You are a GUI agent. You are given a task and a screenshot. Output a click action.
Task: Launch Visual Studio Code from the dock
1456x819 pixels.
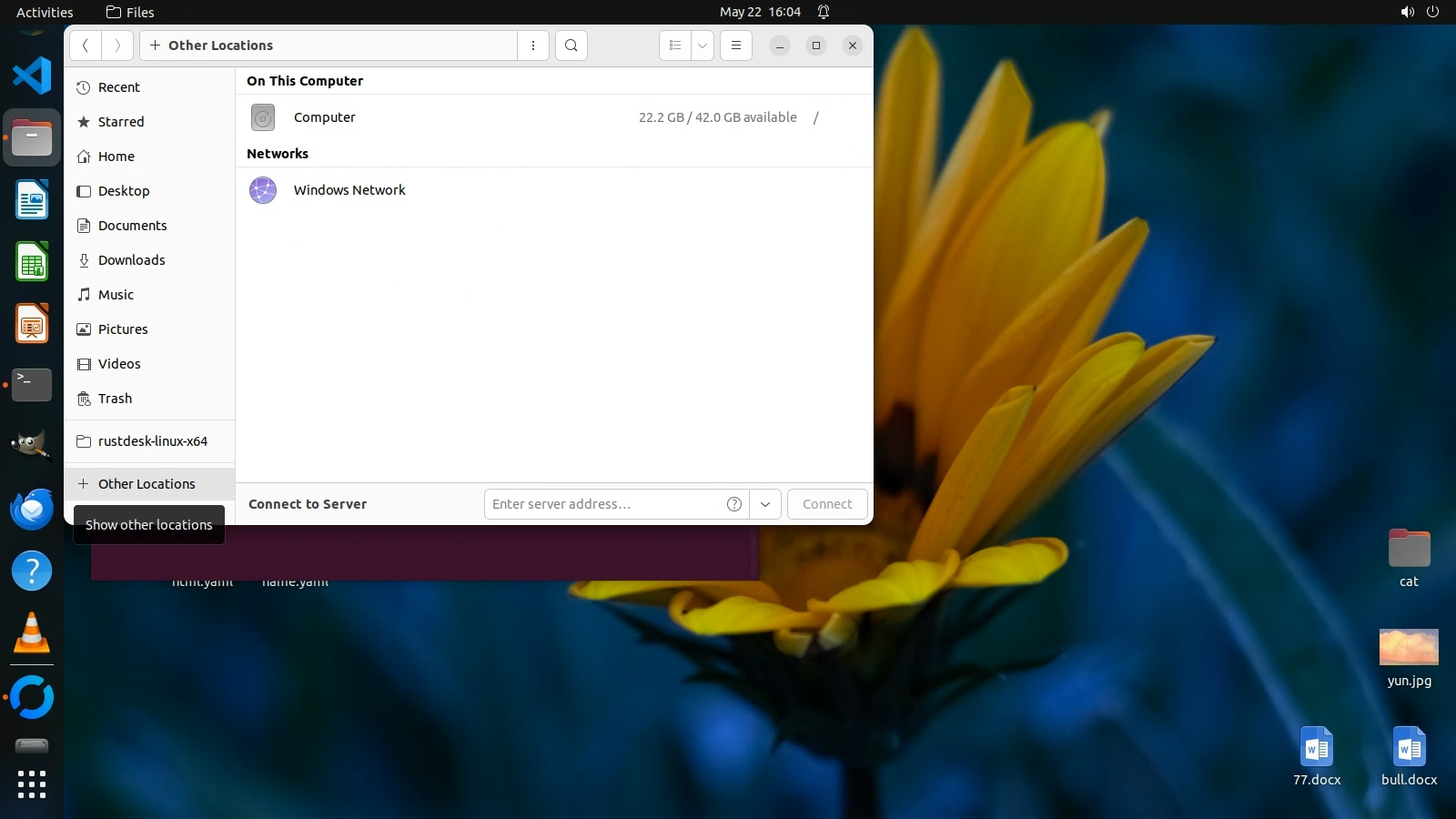click(32, 75)
